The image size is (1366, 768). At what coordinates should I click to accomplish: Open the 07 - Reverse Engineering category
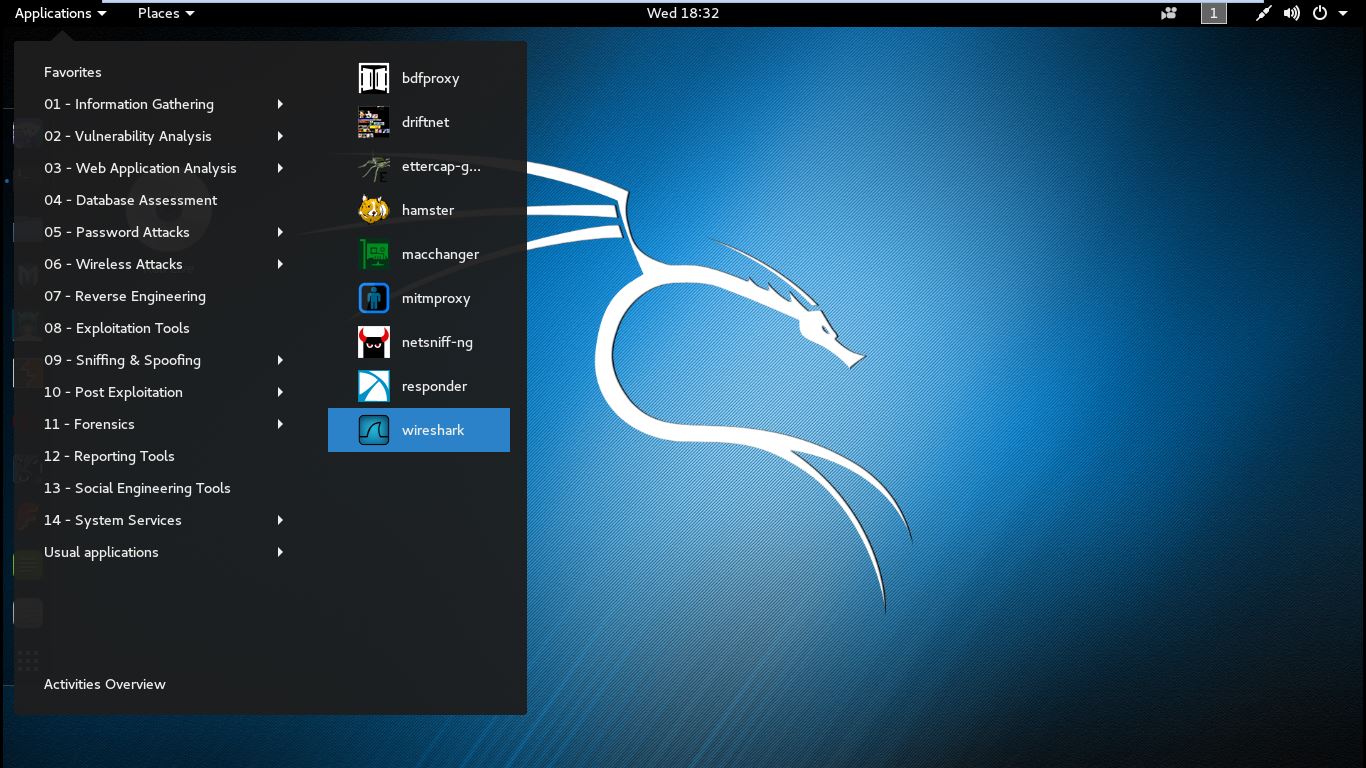tap(124, 296)
